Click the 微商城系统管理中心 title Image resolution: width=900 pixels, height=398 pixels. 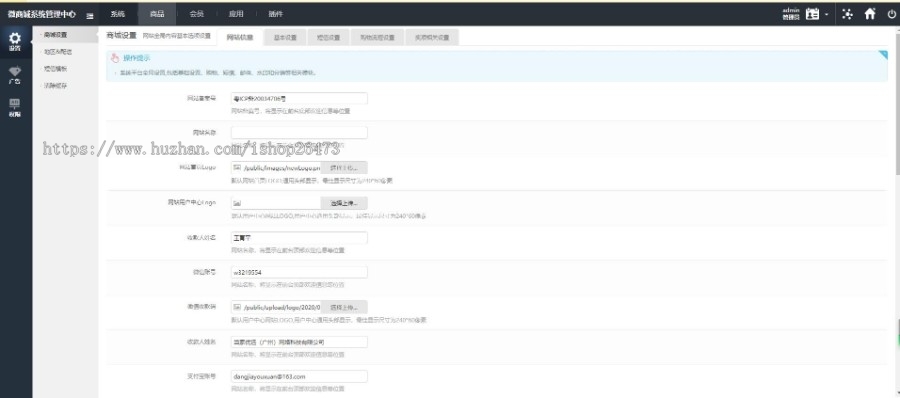pos(41,14)
